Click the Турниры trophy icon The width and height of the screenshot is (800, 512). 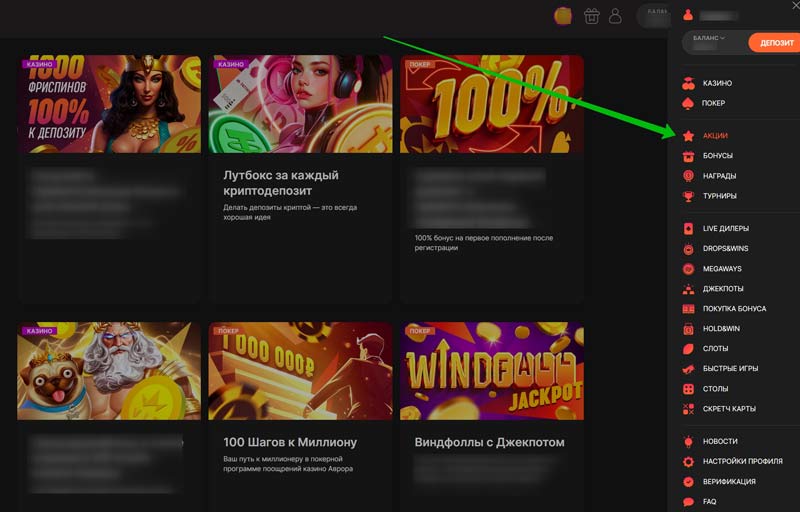688,196
